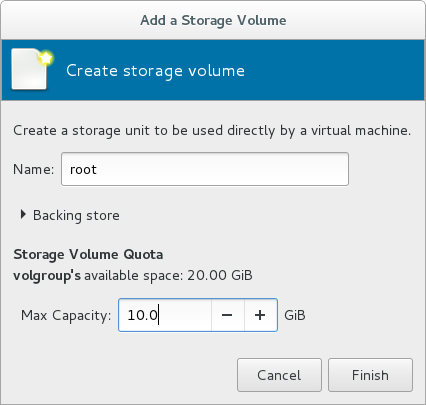Screen dimensions: 426x405
Task: Click the 20.00 GiB available space value
Action: [x=220, y=275]
